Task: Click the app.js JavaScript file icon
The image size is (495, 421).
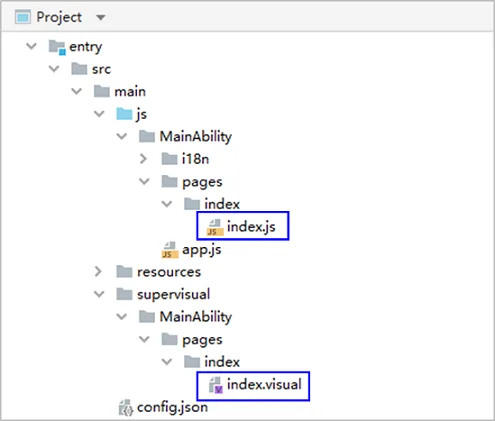Action: (170, 250)
